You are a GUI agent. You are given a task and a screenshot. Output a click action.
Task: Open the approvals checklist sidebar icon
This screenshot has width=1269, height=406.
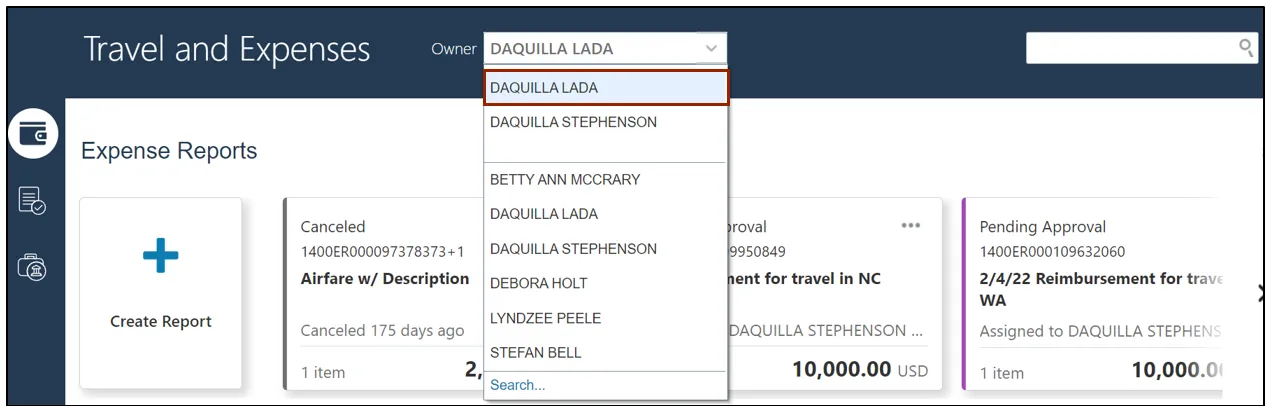(32, 201)
